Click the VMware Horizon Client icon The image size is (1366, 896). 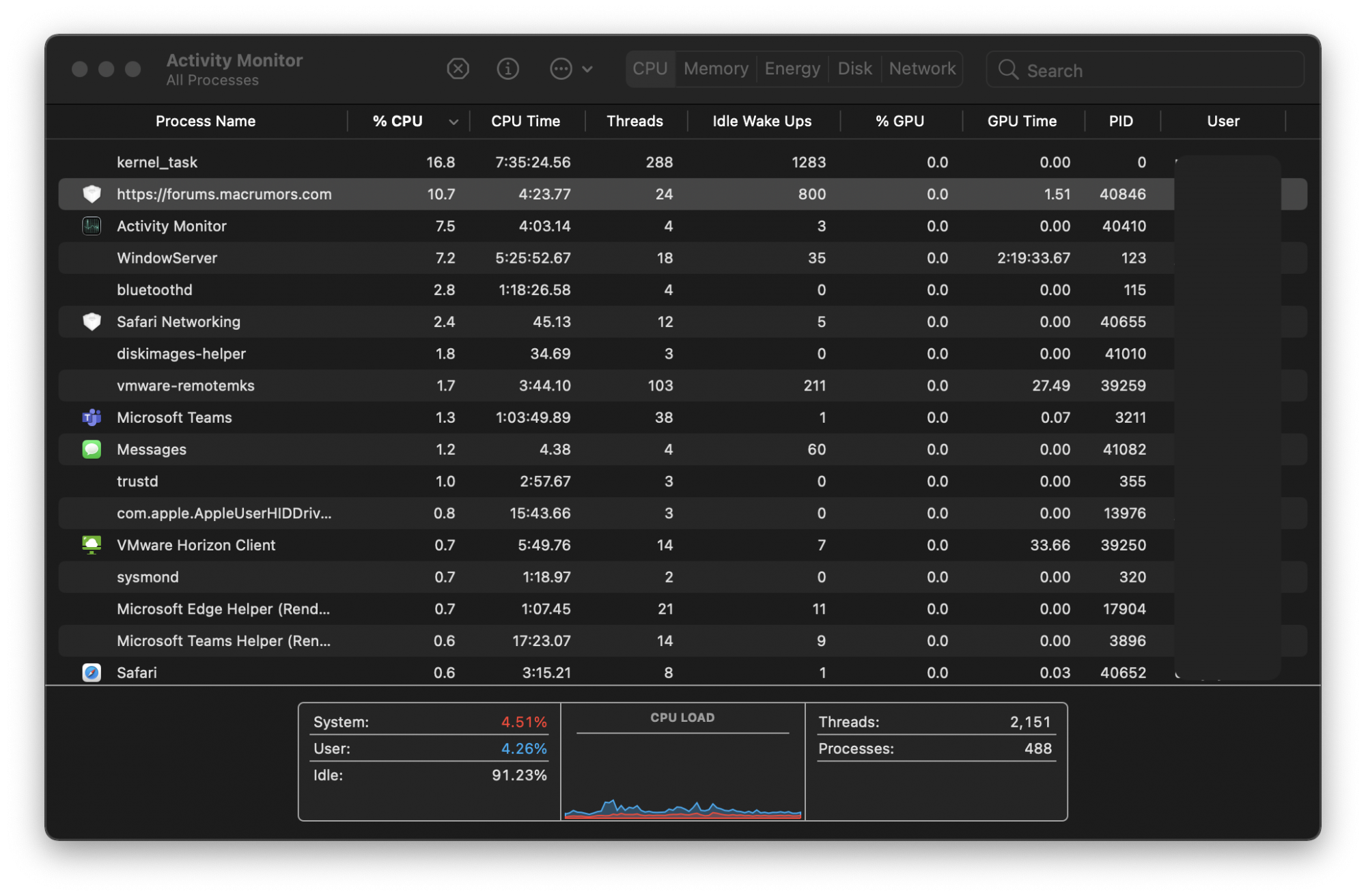[x=92, y=545]
